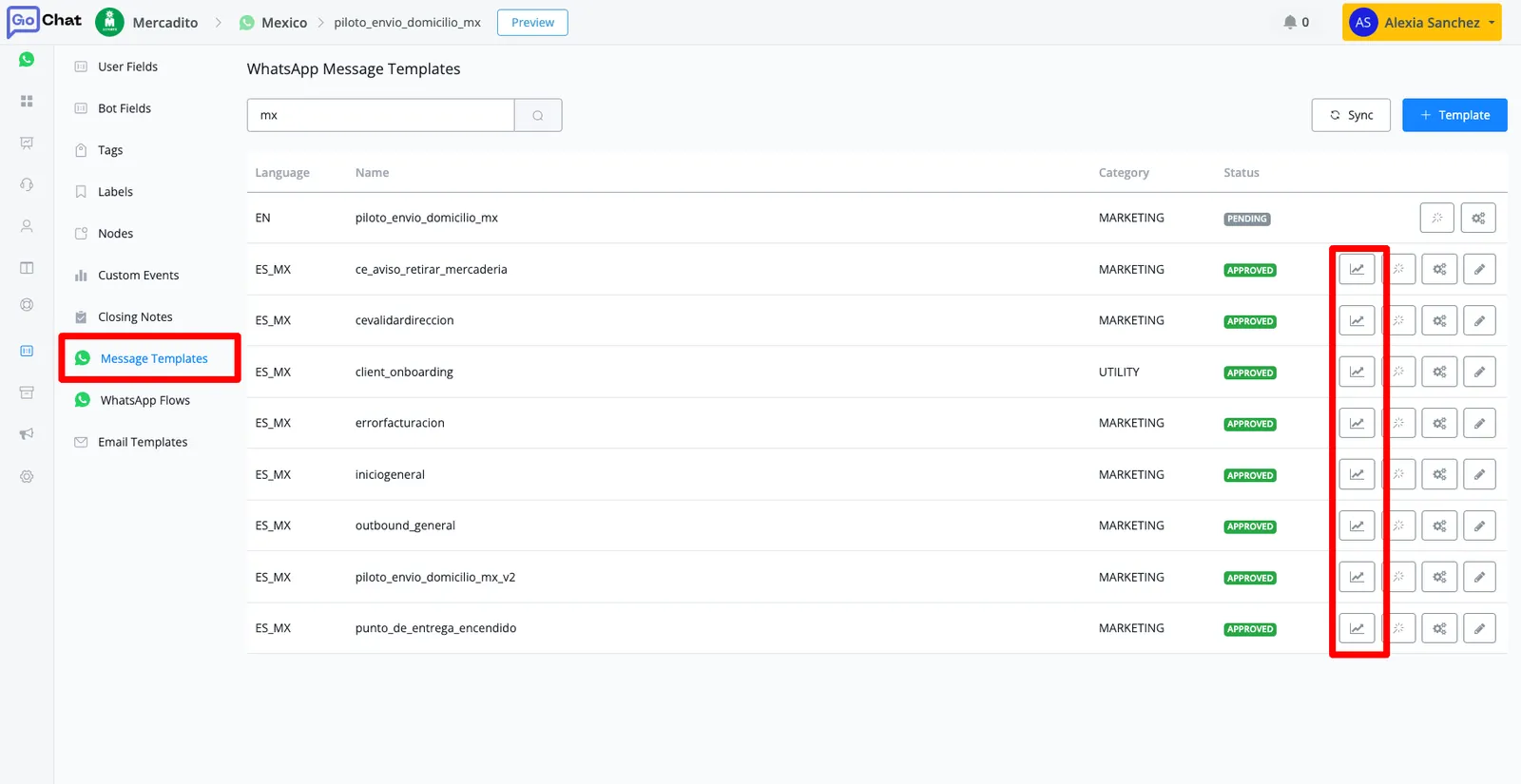Open iniciogeneral analytics chart icon
The height and width of the screenshot is (784, 1521).
click(x=1357, y=474)
